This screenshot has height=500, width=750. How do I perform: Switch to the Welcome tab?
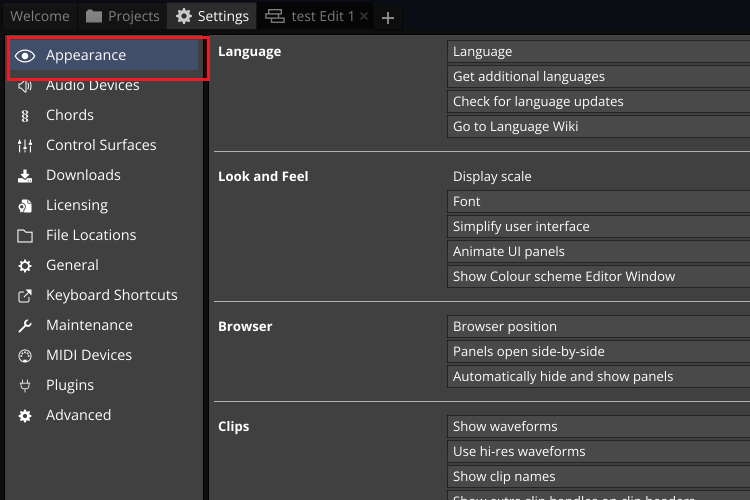(x=40, y=16)
